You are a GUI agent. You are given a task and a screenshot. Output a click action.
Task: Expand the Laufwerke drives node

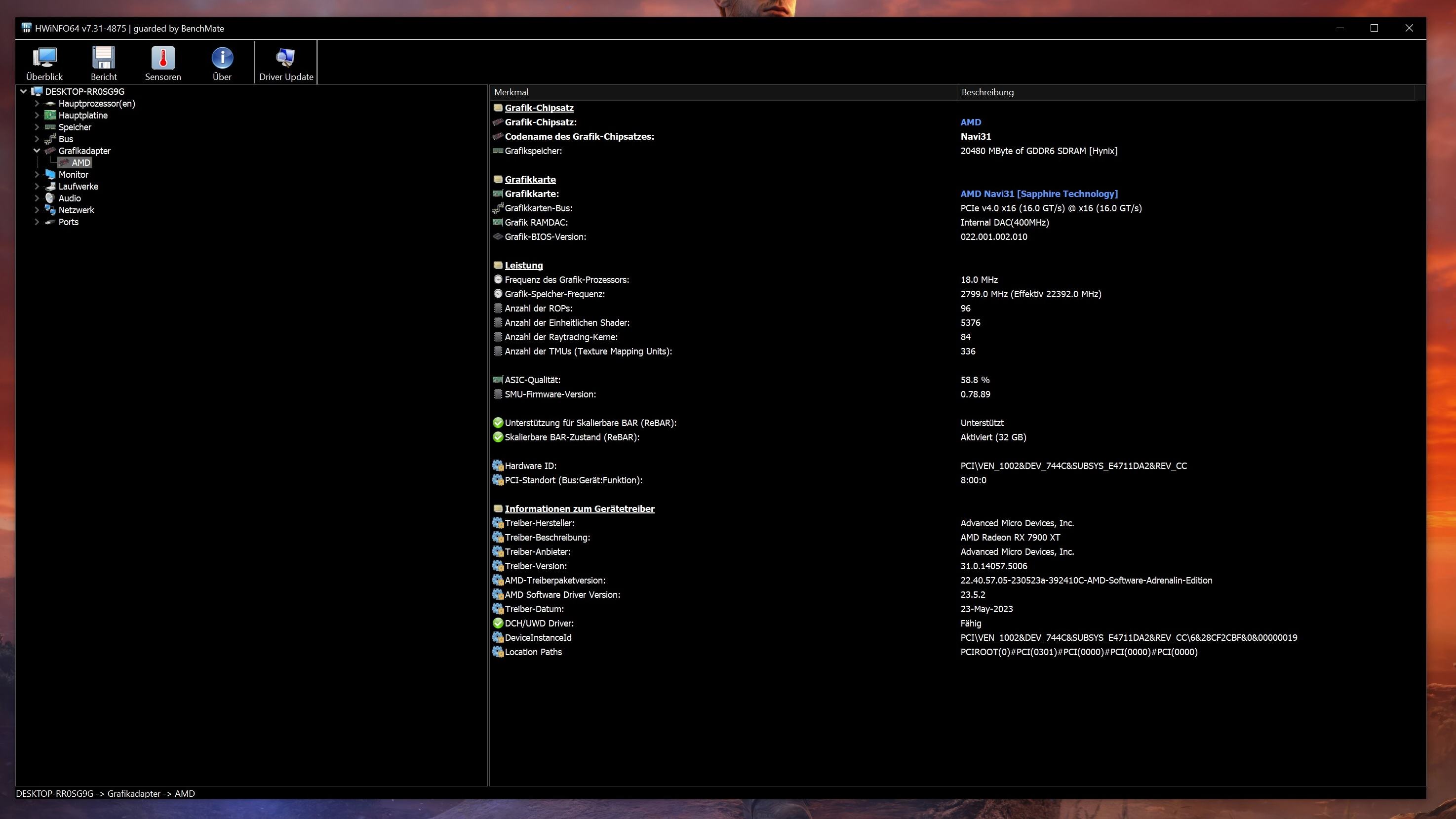coord(37,187)
